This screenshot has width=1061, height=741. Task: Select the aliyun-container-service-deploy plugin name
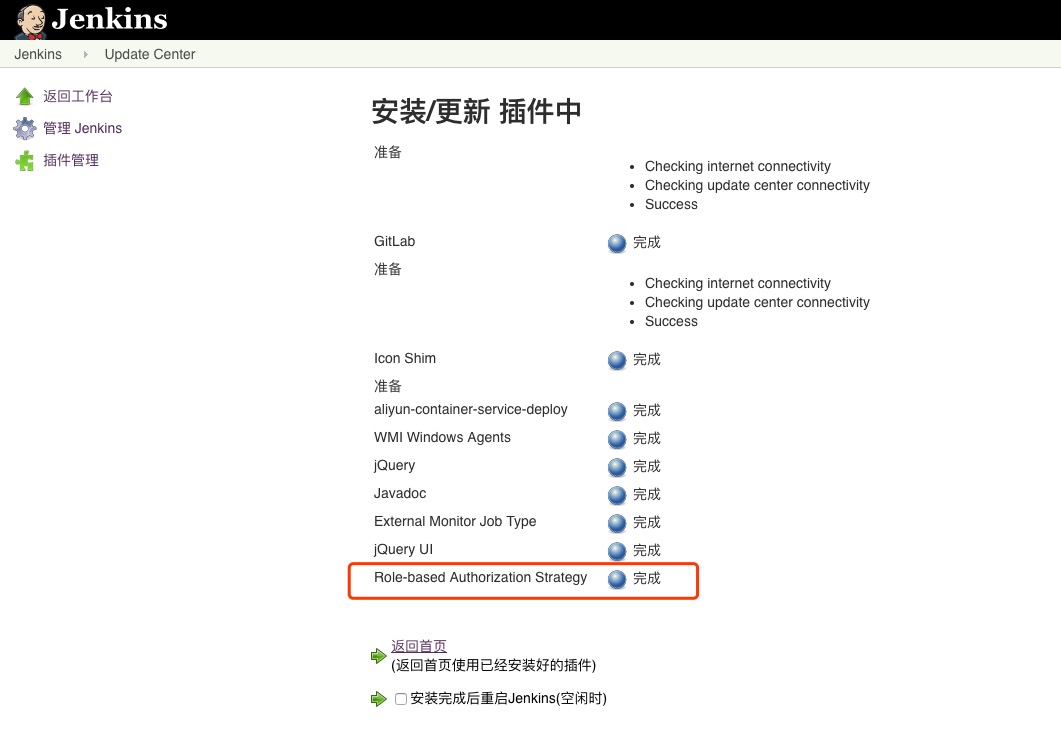pos(471,409)
